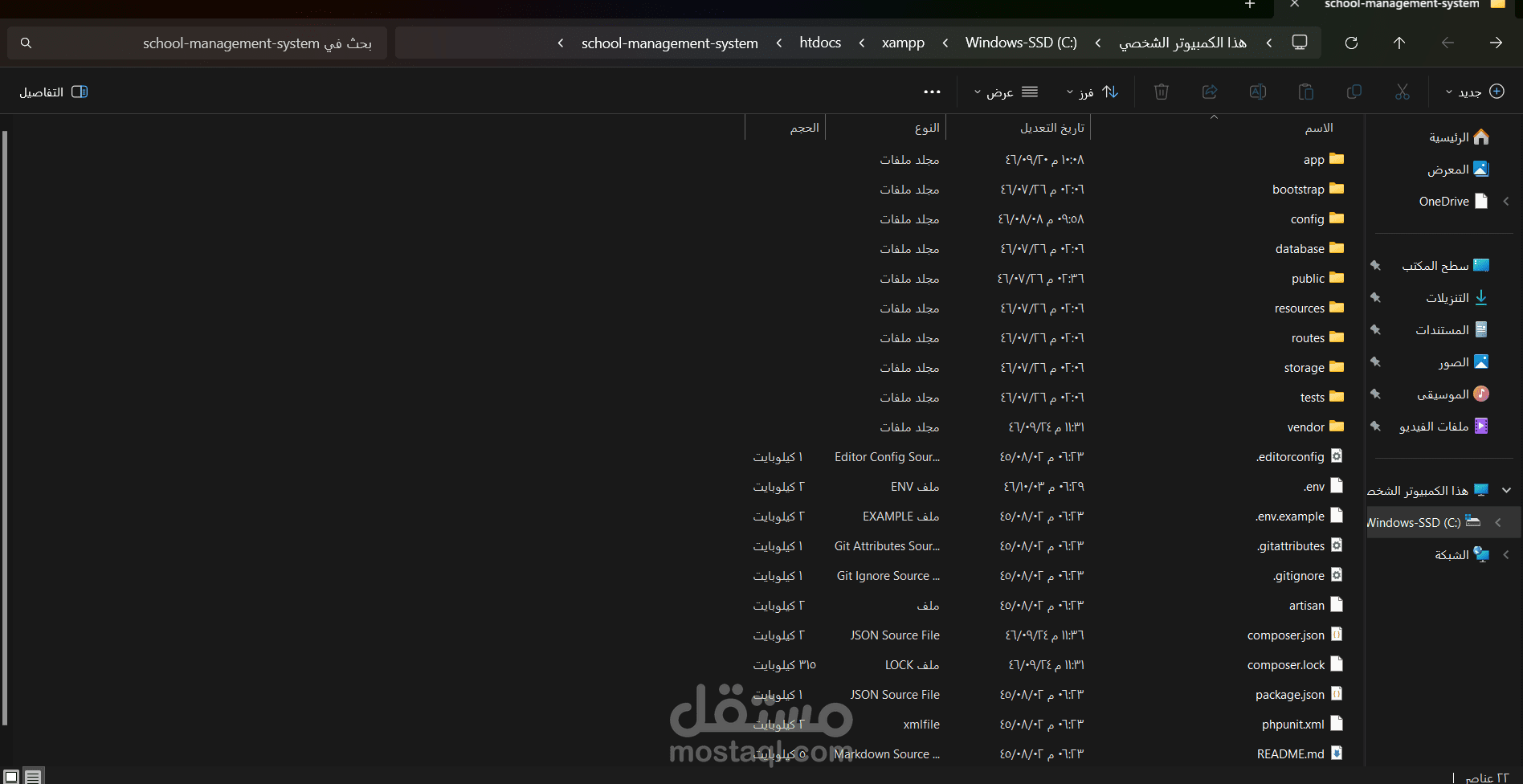Viewport: 1523px width, 784px height.
Task: Click the pin icon beside التنزيلات
Action: [1375, 297]
